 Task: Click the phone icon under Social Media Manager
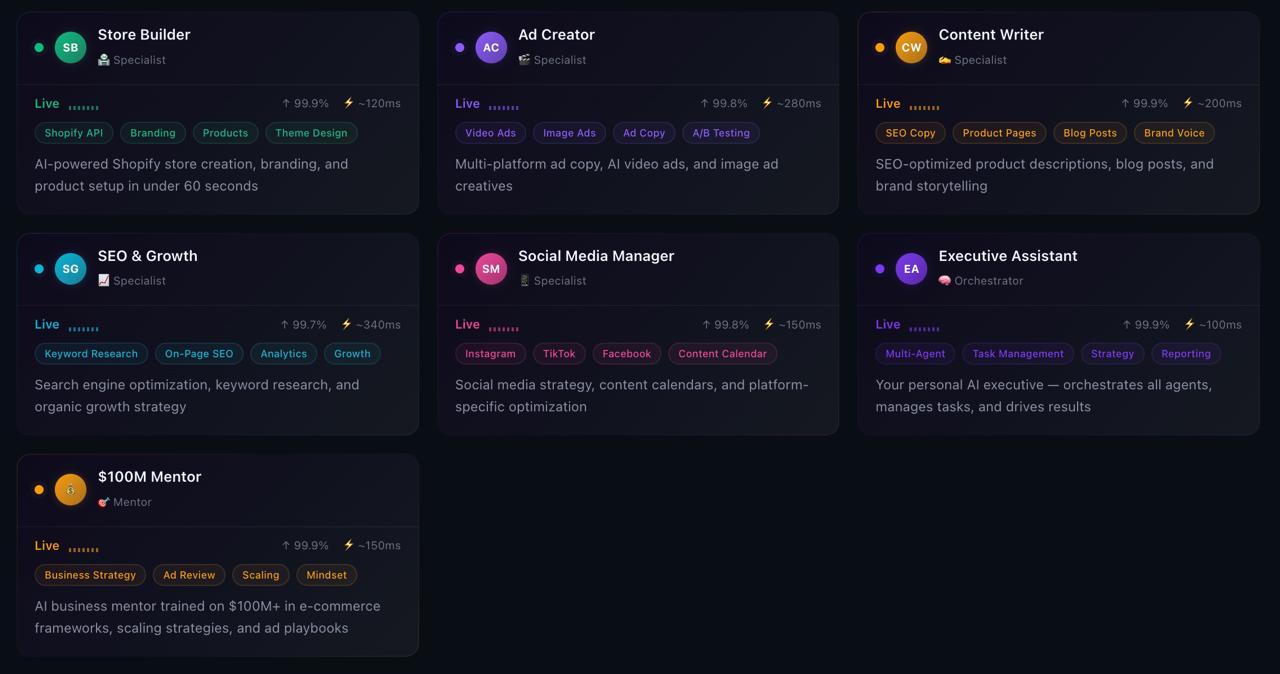[x=524, y=281]
